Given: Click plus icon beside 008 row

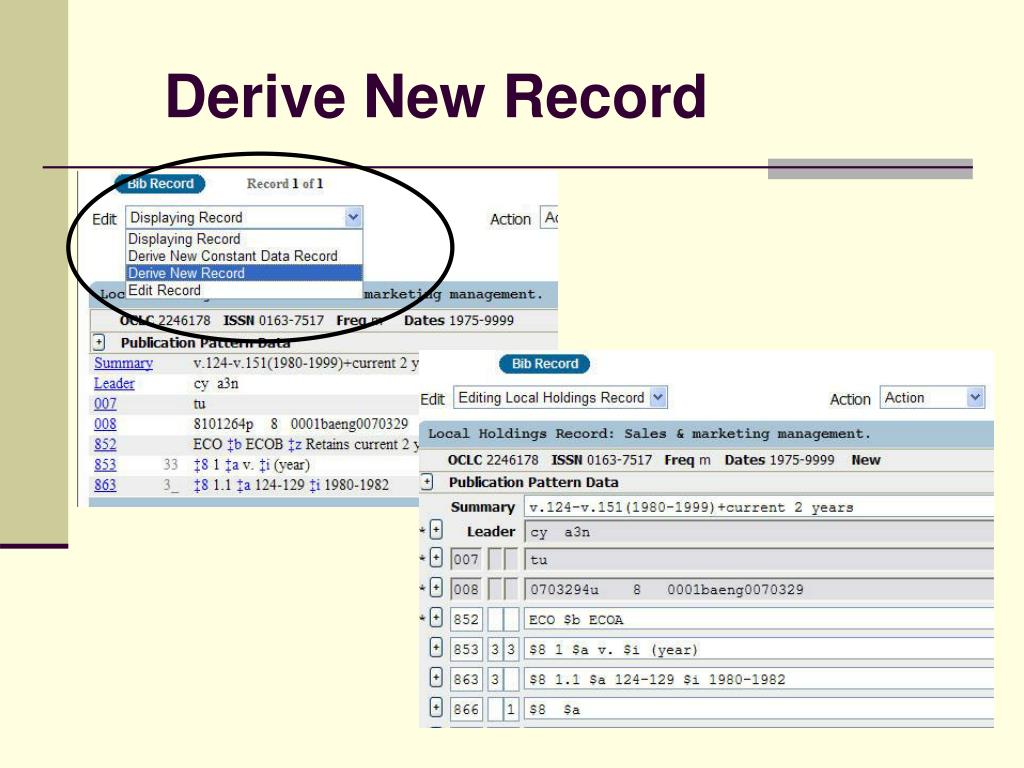Looking at the screenshot, I should [436, 588].
